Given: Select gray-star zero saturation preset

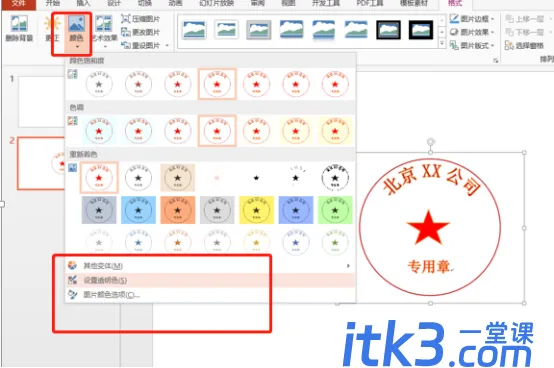Looking at the screenshot, I should coord(99,84).
